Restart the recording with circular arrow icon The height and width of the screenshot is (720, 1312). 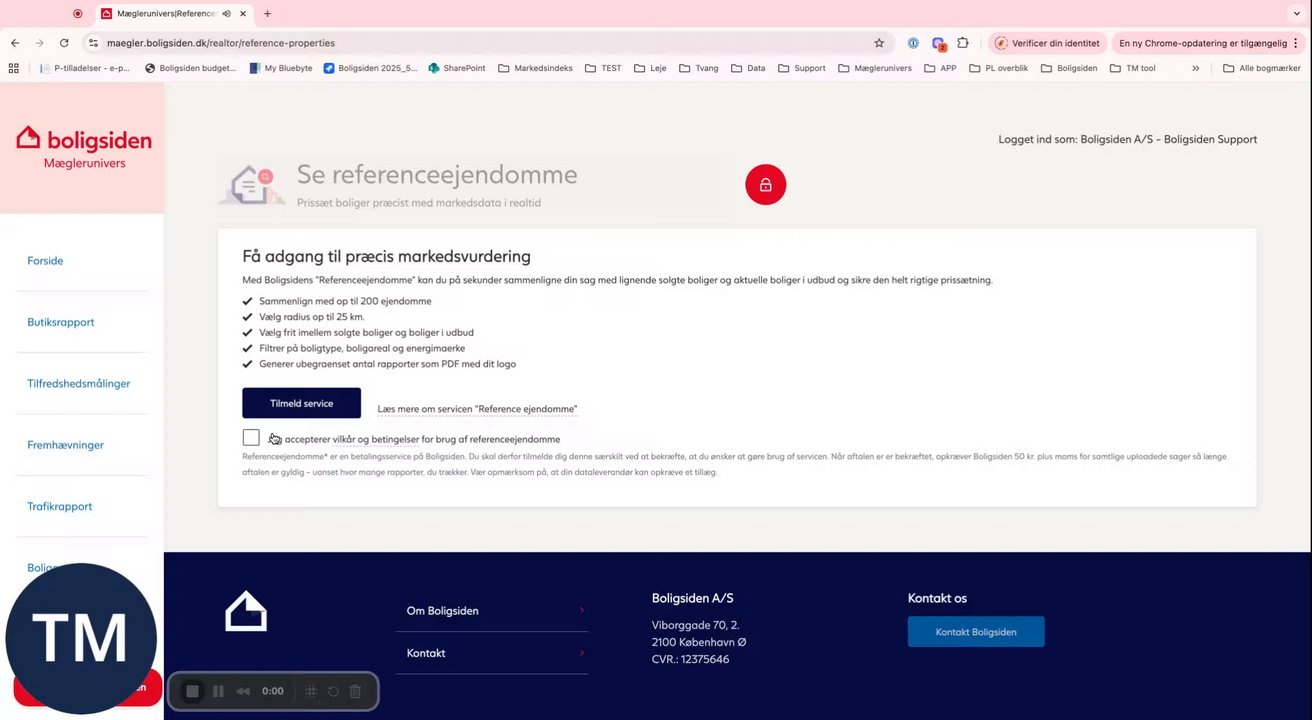click(333, 691)
